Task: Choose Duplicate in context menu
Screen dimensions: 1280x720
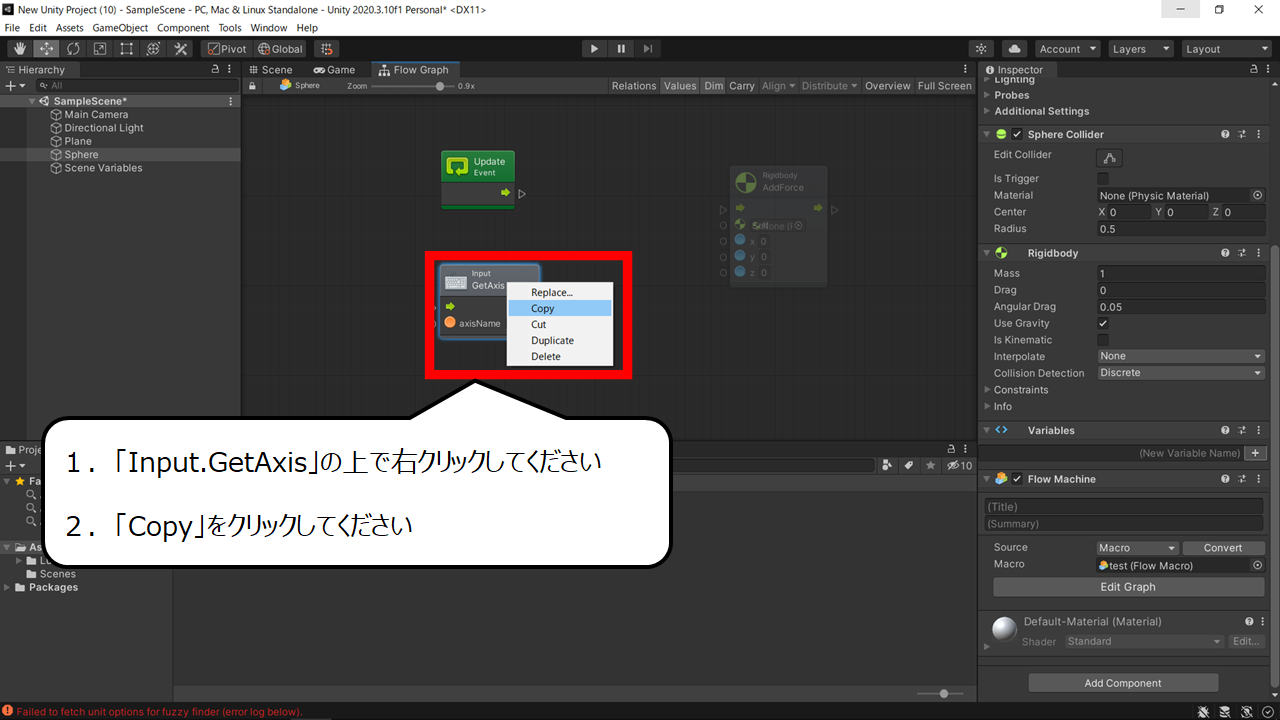Action: (x=559, y=340)
